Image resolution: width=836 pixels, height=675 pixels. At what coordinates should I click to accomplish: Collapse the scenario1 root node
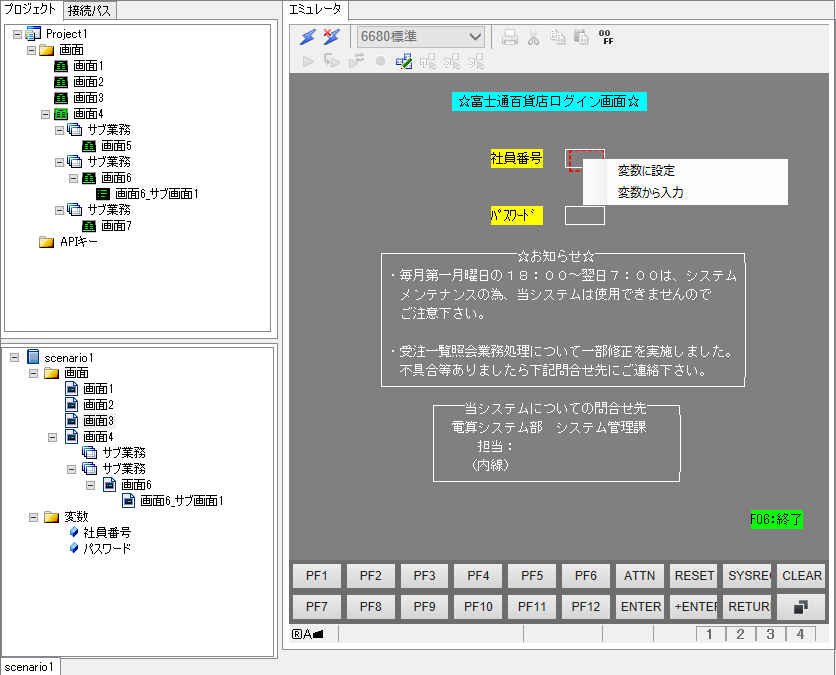pyautogui.click(x=14, y=358)
